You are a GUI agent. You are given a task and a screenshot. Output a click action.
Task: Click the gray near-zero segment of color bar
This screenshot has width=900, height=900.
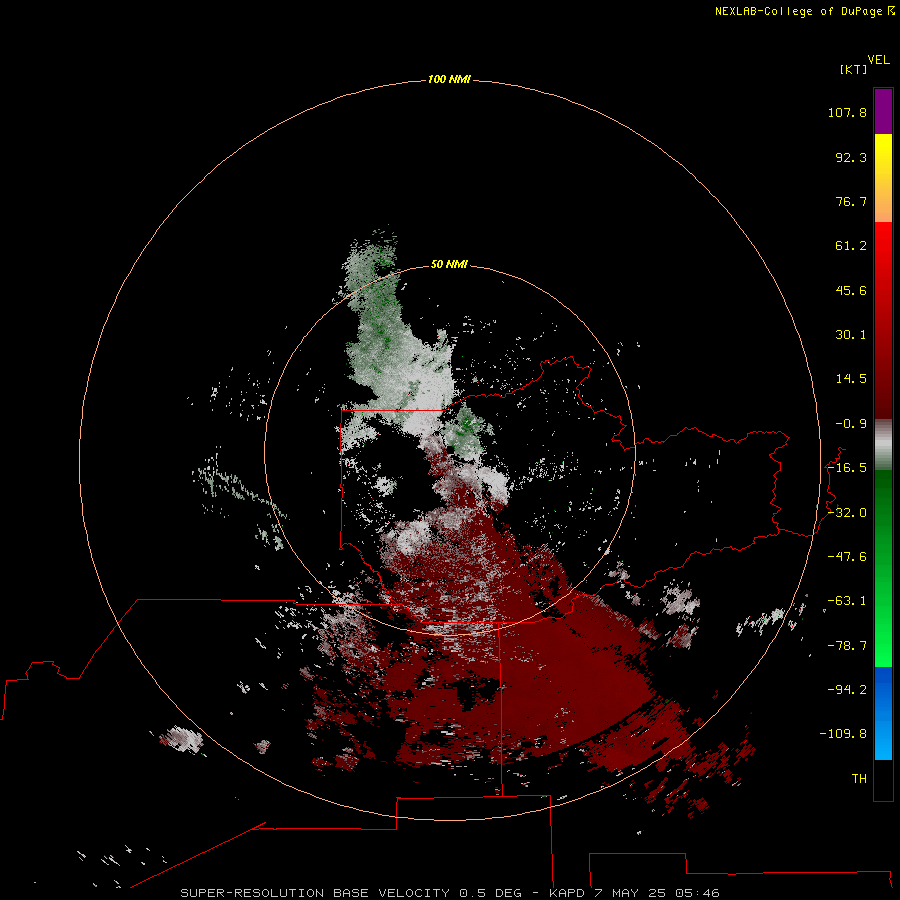point(883,445)
